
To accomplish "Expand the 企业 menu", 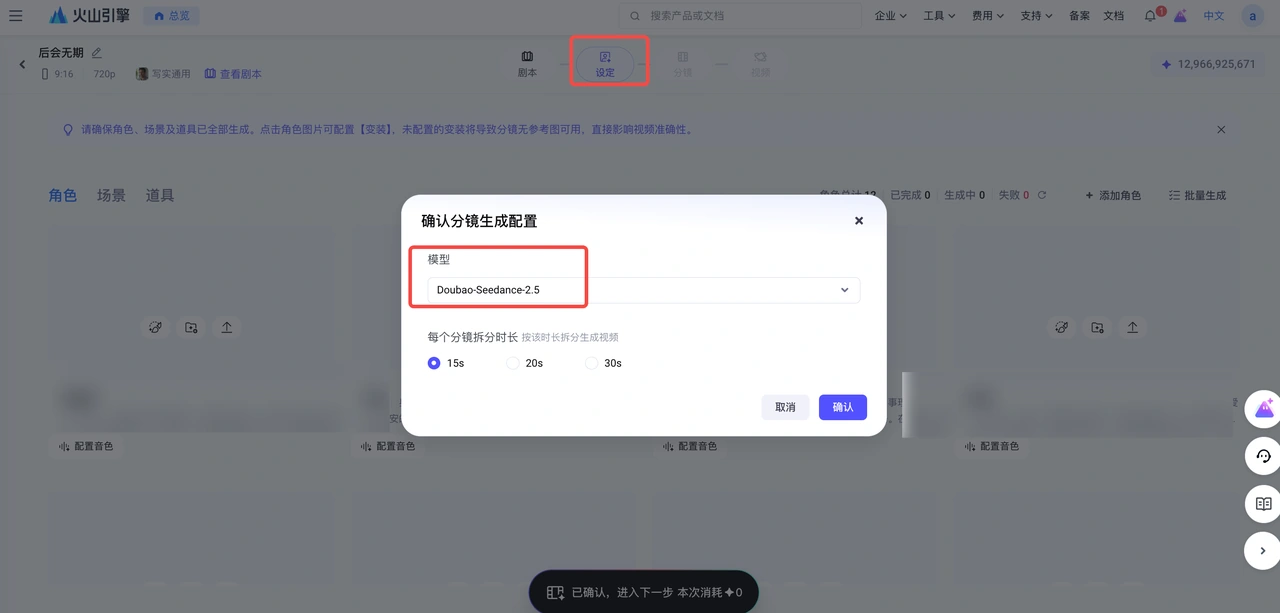I will point(890,16).
